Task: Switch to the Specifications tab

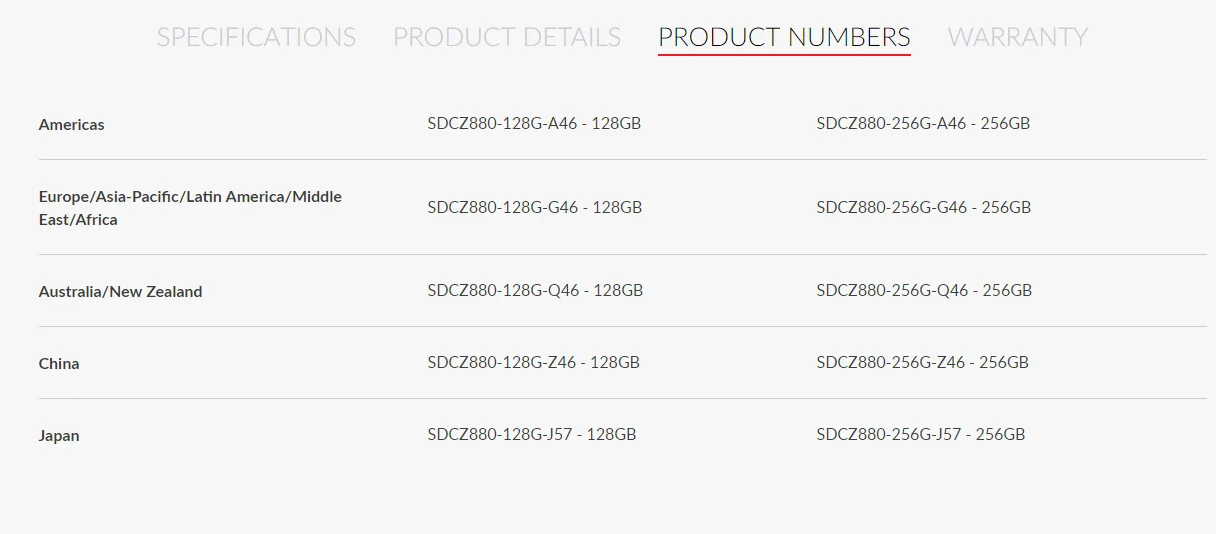Action: click(x=256, y=37)
